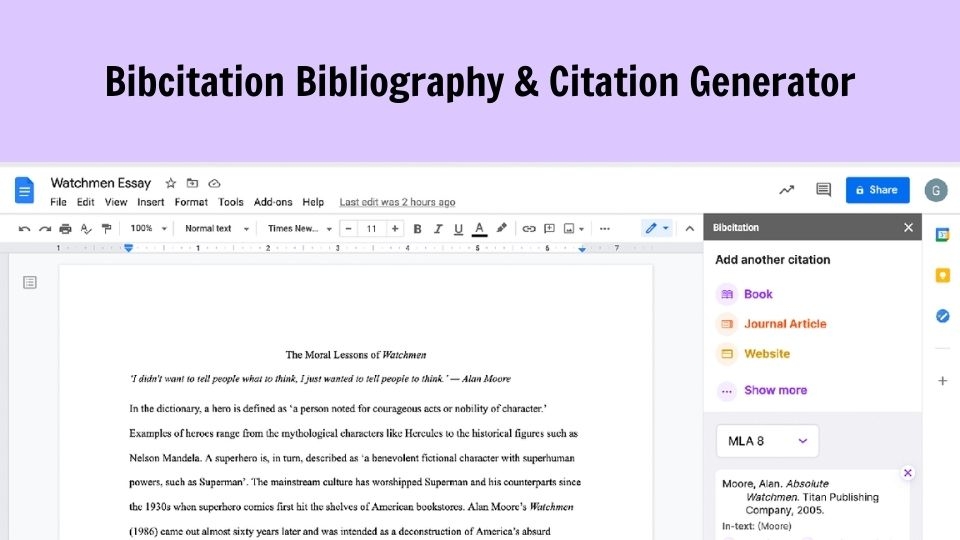Hide the menus with the caret
This screenshot has width=960, height=540.
click(x=689, y=228)
